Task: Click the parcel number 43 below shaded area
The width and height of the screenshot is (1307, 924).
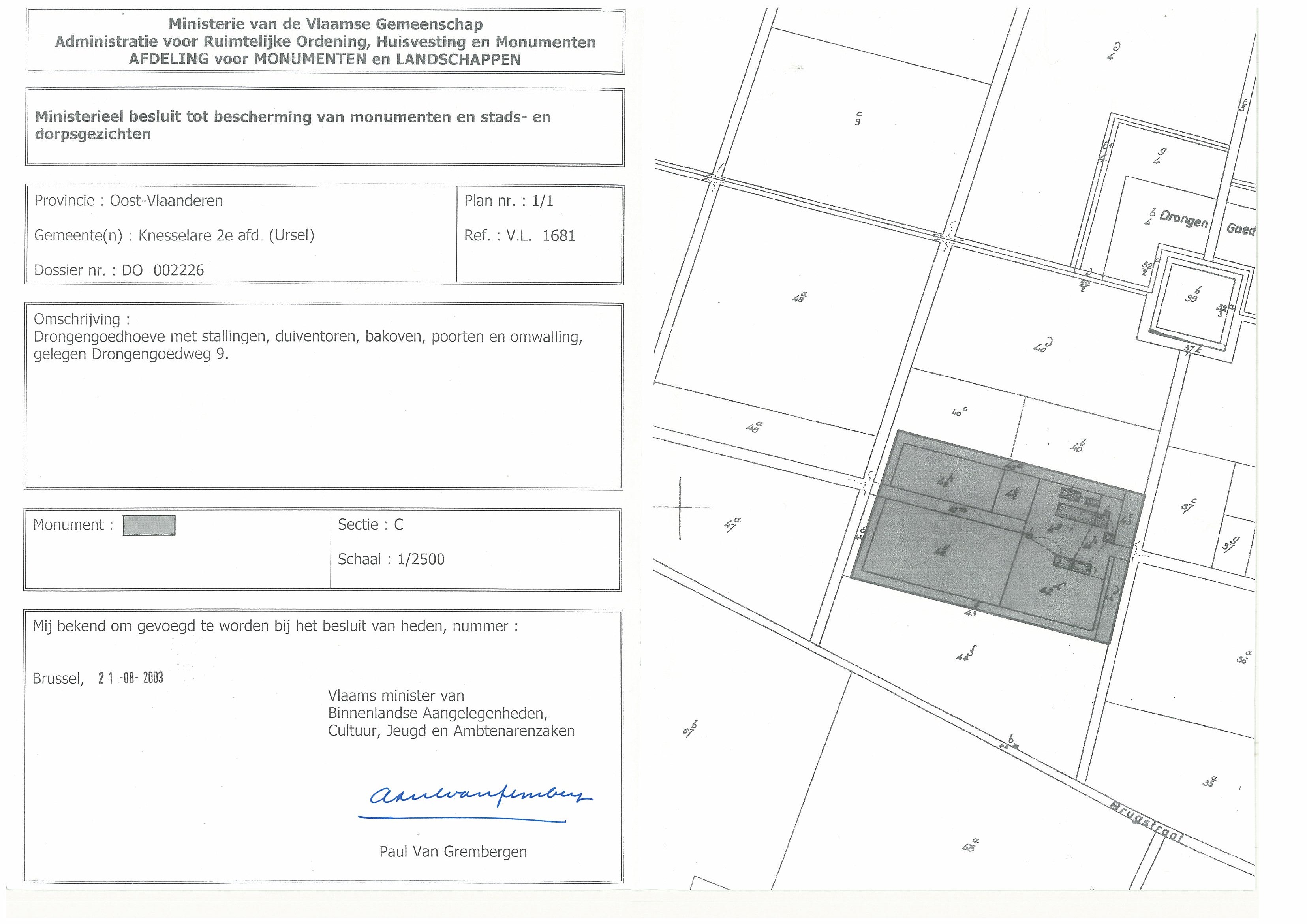Action: pos(971,614)
